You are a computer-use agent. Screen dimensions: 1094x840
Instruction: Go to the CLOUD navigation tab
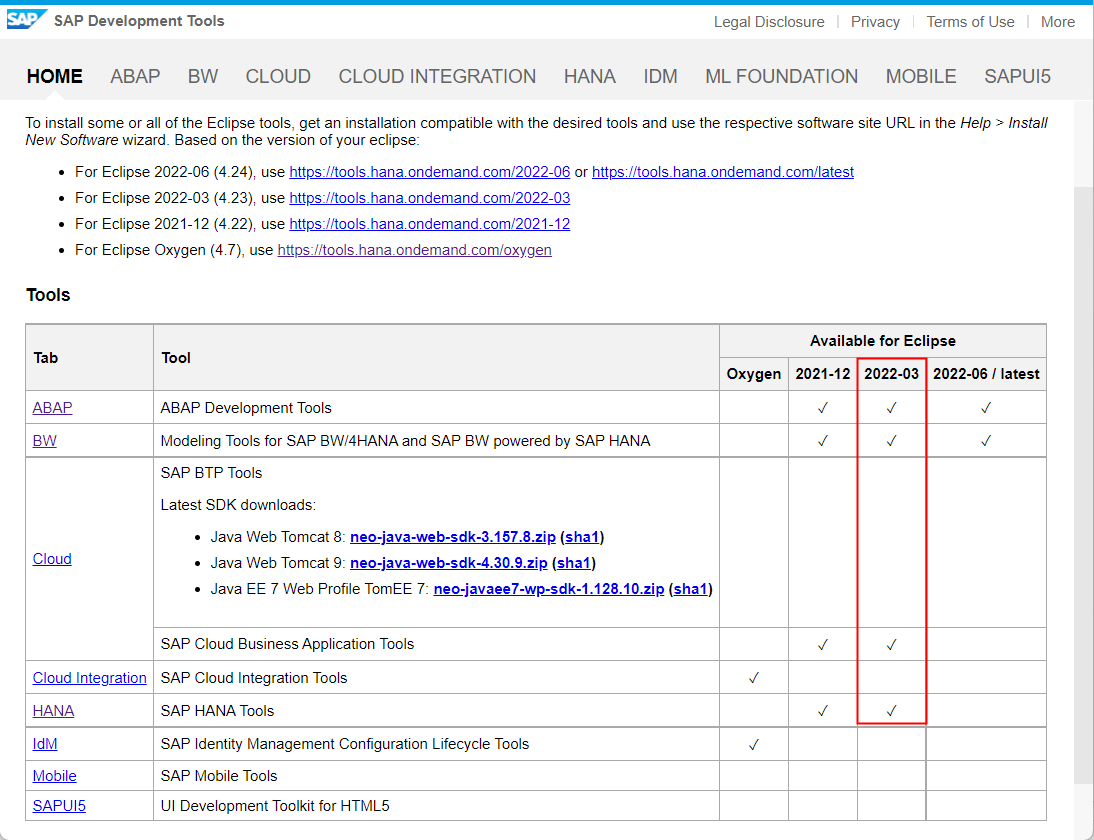pos(278,76)
